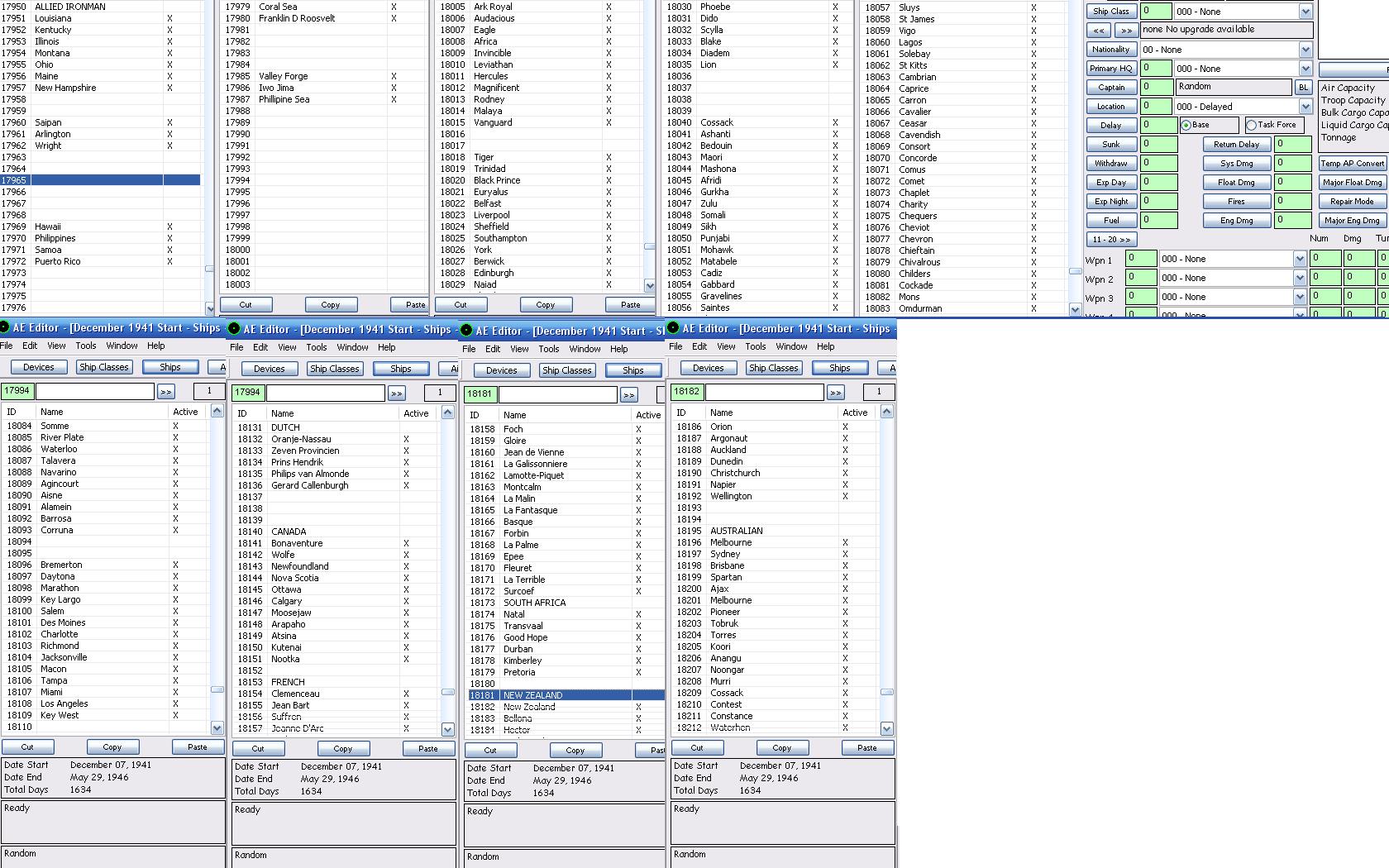Click the vertical scrollbar beside the Somme list
This screenshot has height=868, width=1389.
pyautogui.click(x=217, y=570)
